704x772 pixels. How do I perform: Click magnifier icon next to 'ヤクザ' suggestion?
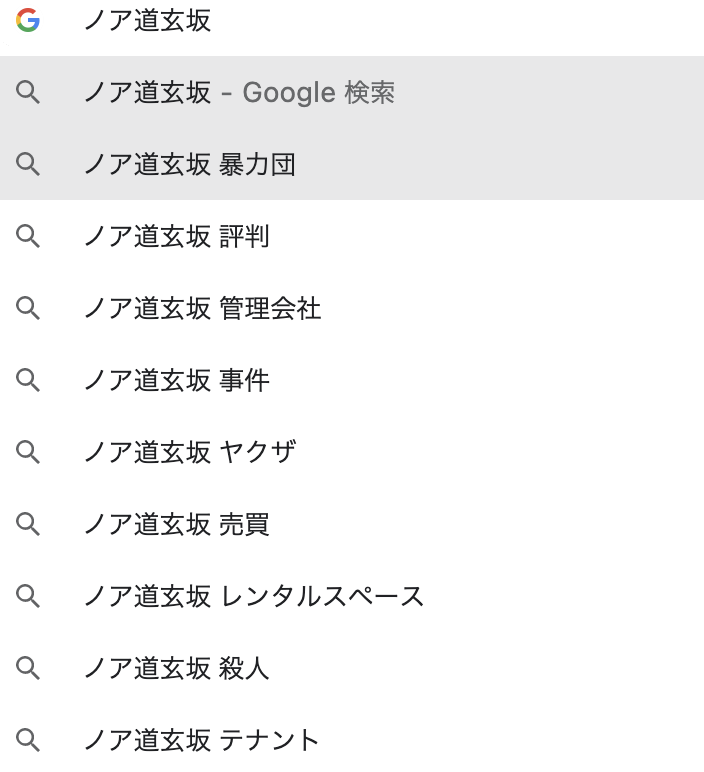28,452
